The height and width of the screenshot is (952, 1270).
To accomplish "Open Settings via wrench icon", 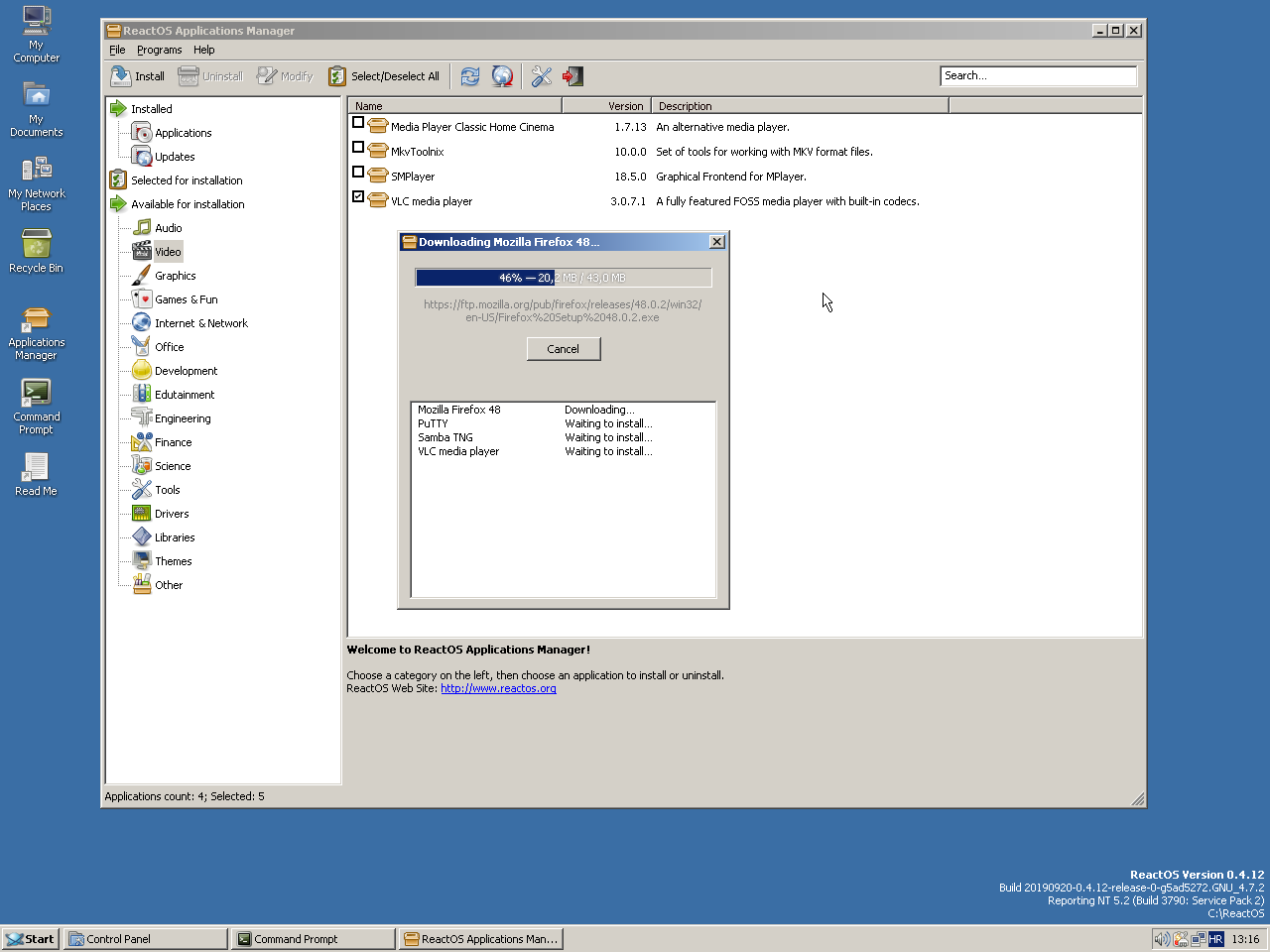I will 542,76.
